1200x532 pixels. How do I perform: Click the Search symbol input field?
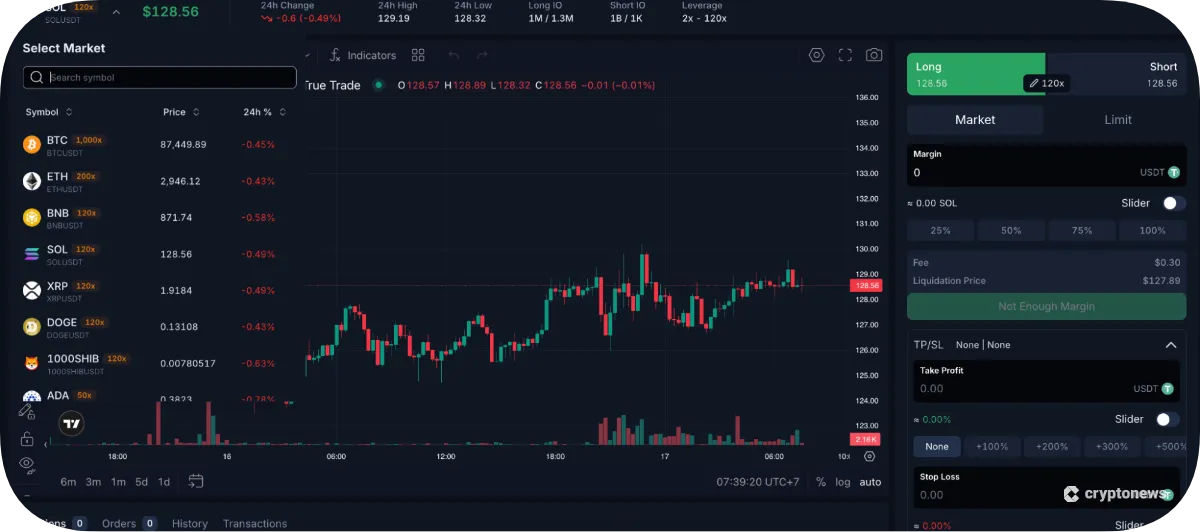[168, 78]
